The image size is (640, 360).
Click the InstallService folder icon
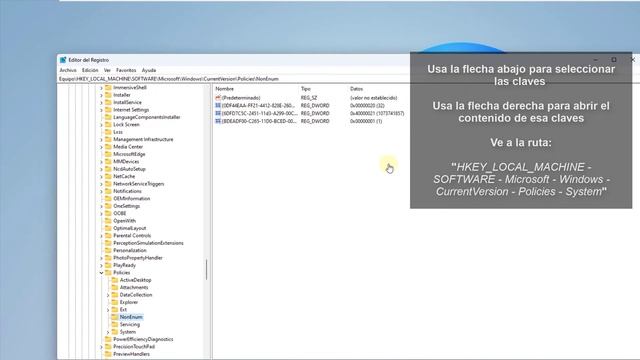point(108,102)
